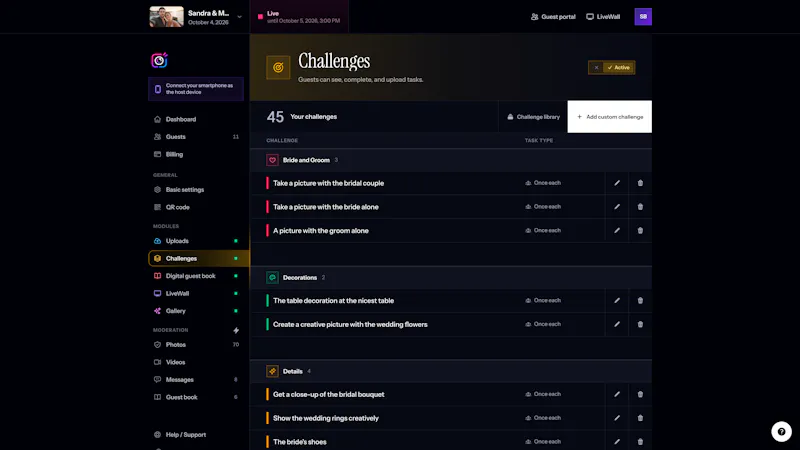
Task: Set the Challenges module to Active
Action: [618, 67]
